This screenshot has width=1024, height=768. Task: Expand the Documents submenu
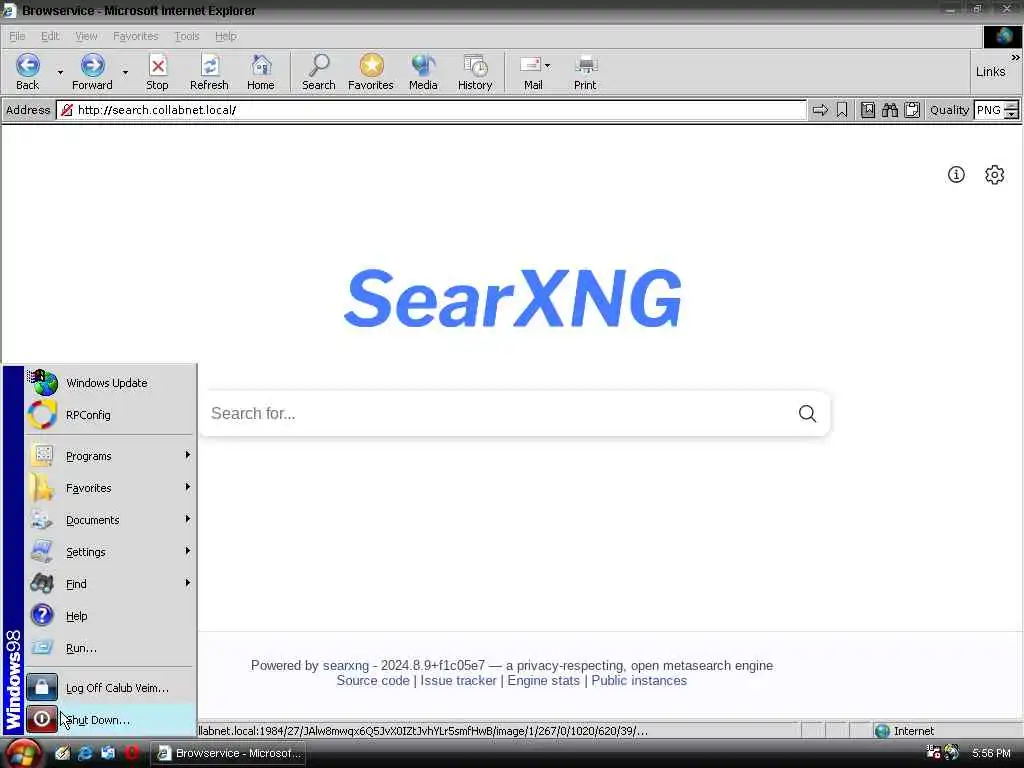click(x=110, y=520)
